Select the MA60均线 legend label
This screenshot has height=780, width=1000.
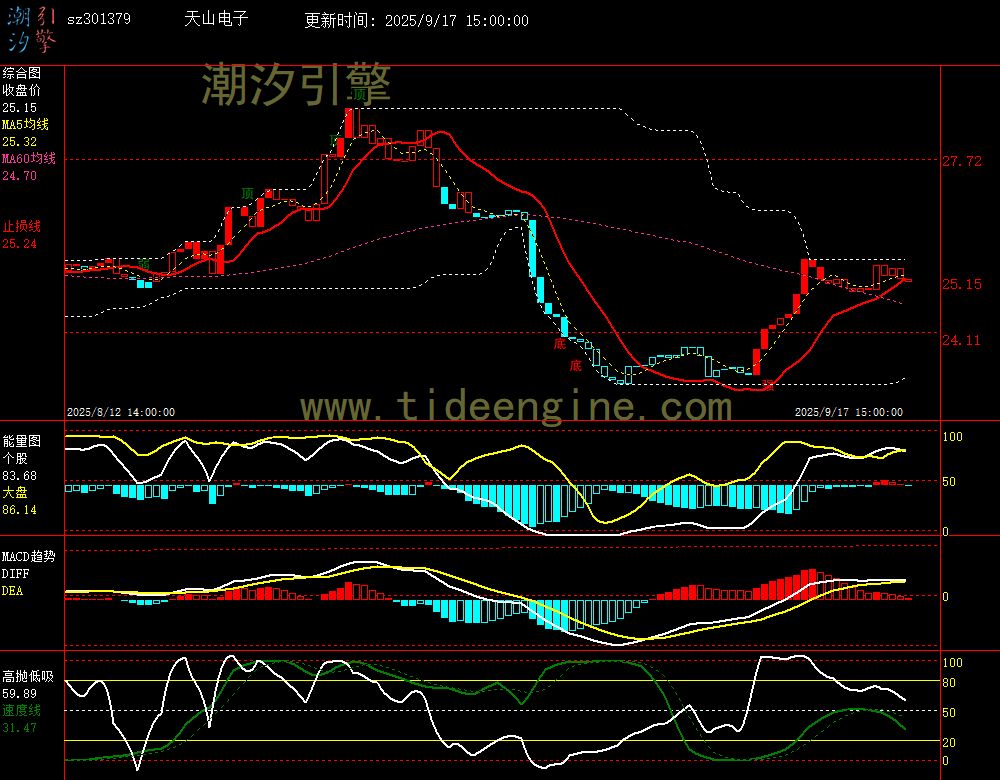click(x=29, y=158)
